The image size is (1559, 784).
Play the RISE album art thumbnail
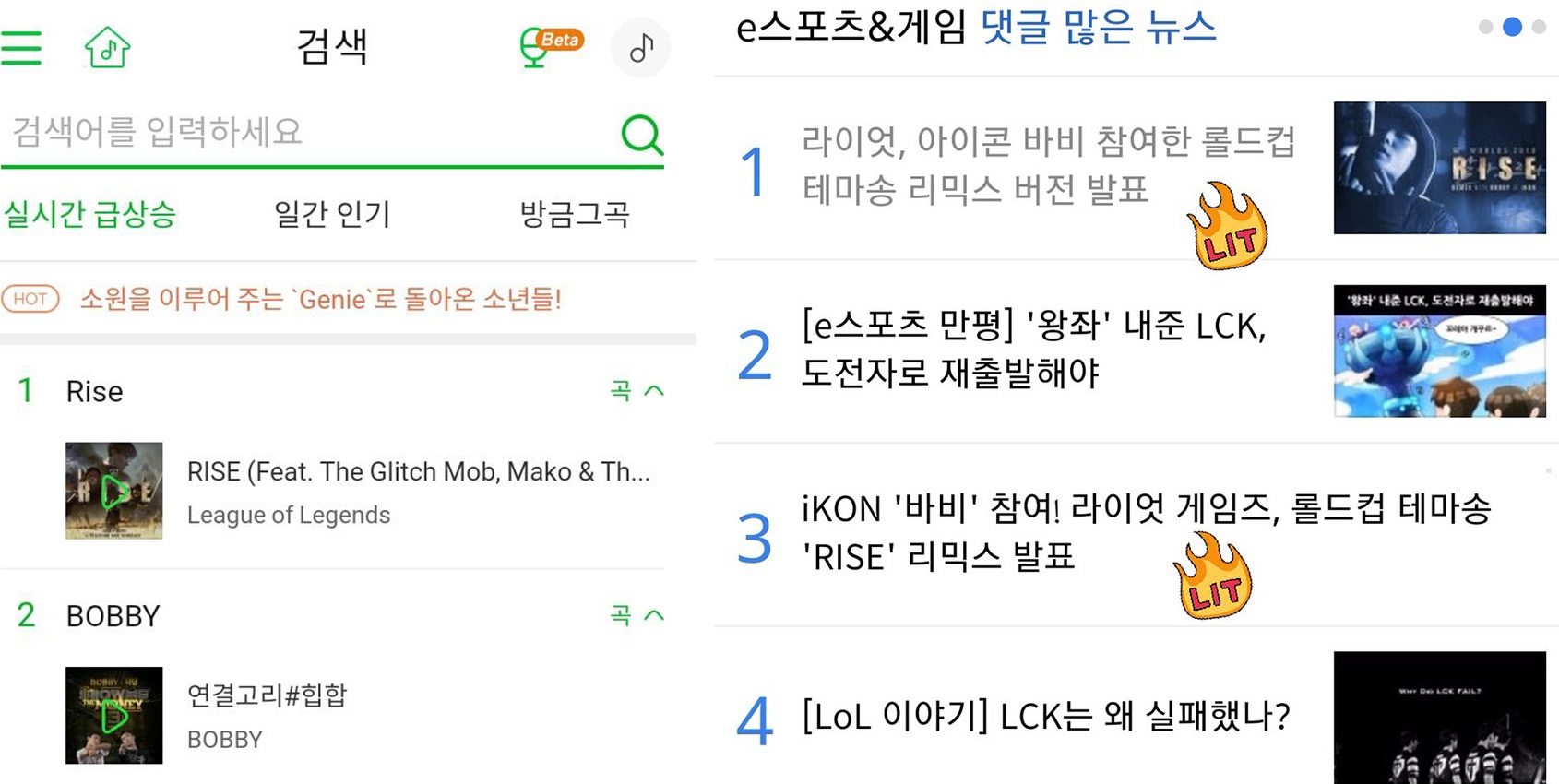point(114,491)
